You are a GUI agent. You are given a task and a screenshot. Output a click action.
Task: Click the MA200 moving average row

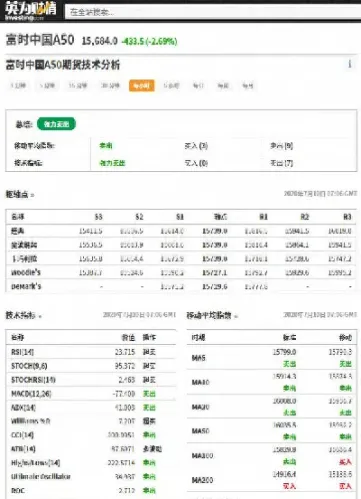click(x=271, y=480)
